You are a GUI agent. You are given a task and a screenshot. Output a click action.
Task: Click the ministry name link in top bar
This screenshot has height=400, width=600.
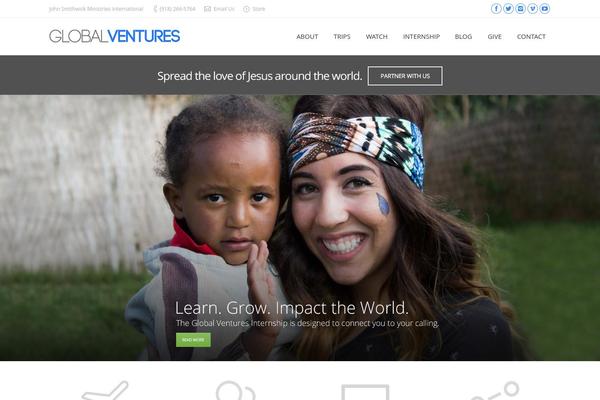click(96, 9)
